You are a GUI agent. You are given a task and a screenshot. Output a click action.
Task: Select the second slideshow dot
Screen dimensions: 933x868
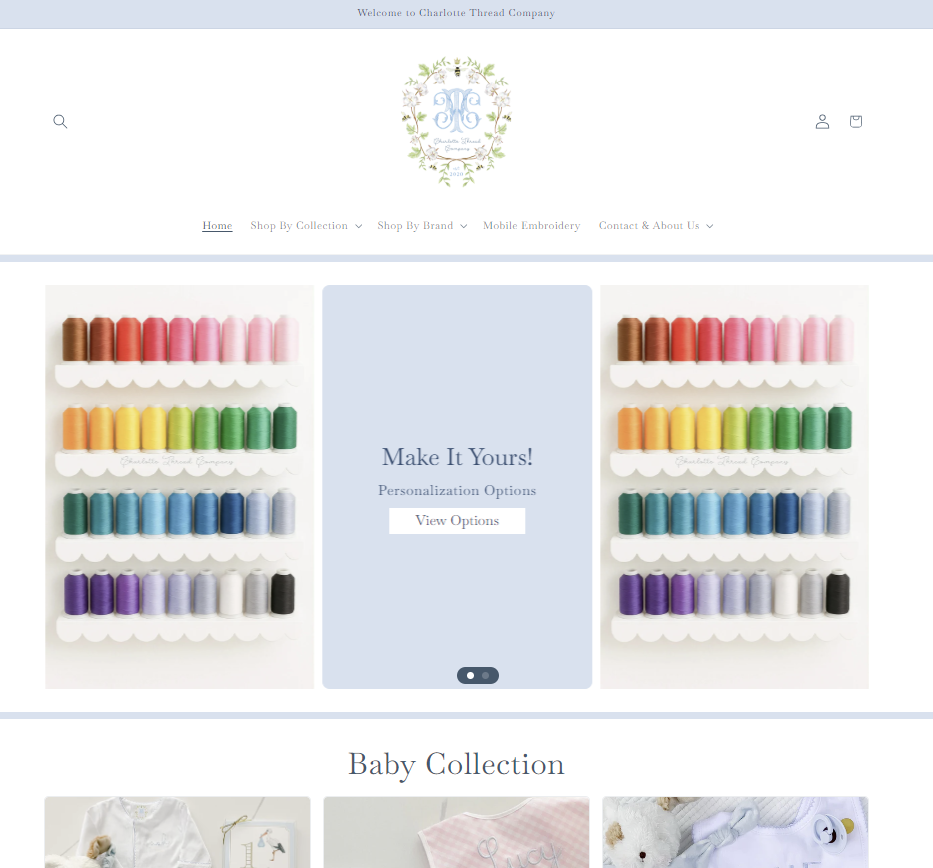coord(486,675)
